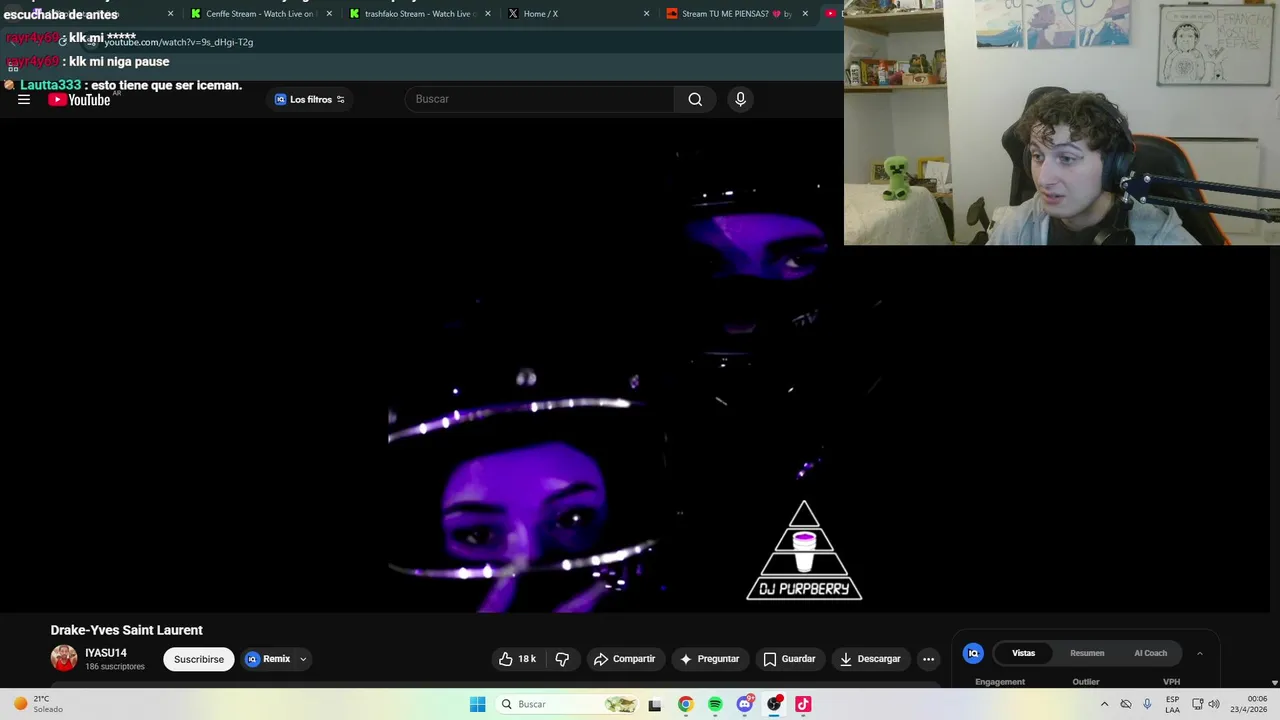The height and width of the screenshot is (720, 1280).
Task: Open Spotify from the taskbar
Action: pos(715,704)
